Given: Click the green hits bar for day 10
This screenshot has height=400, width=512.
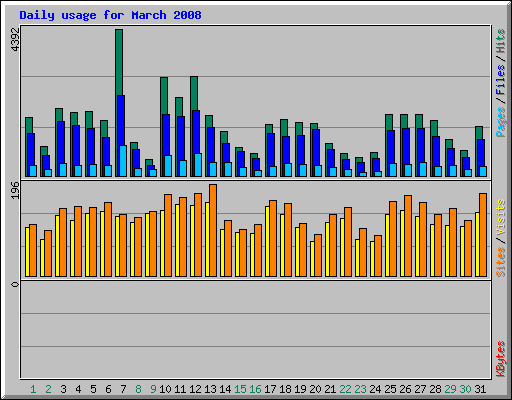Looking at the screenshot, I should (164, 96).
